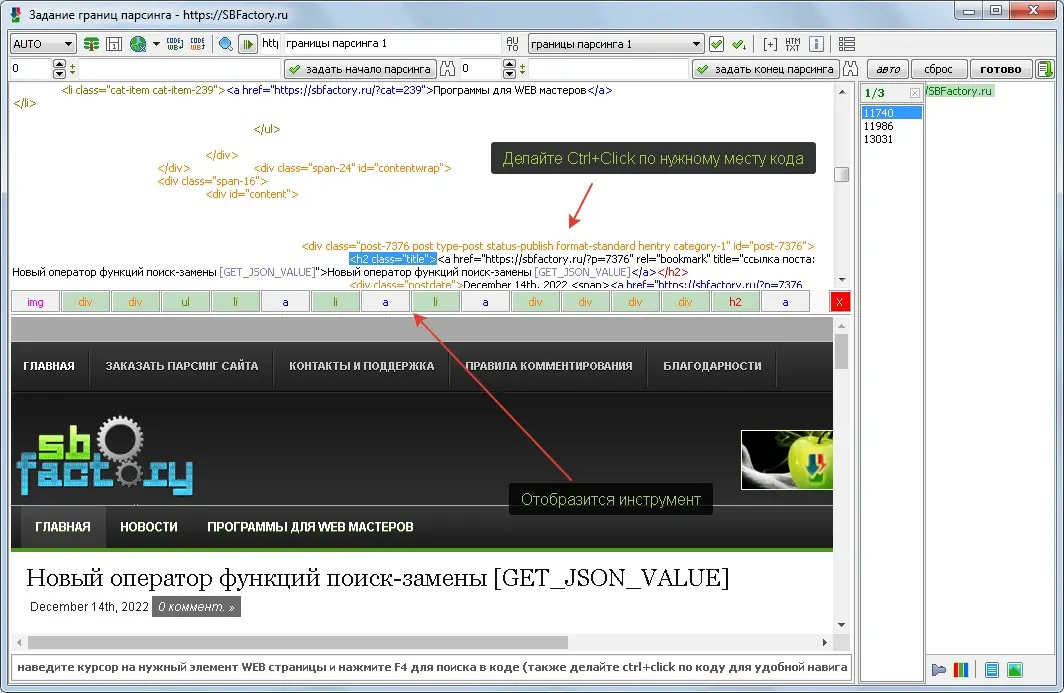Select the "ul" tag button
Image resolution: width=1064 pixels, height=693 pixels.
(185, 302)
